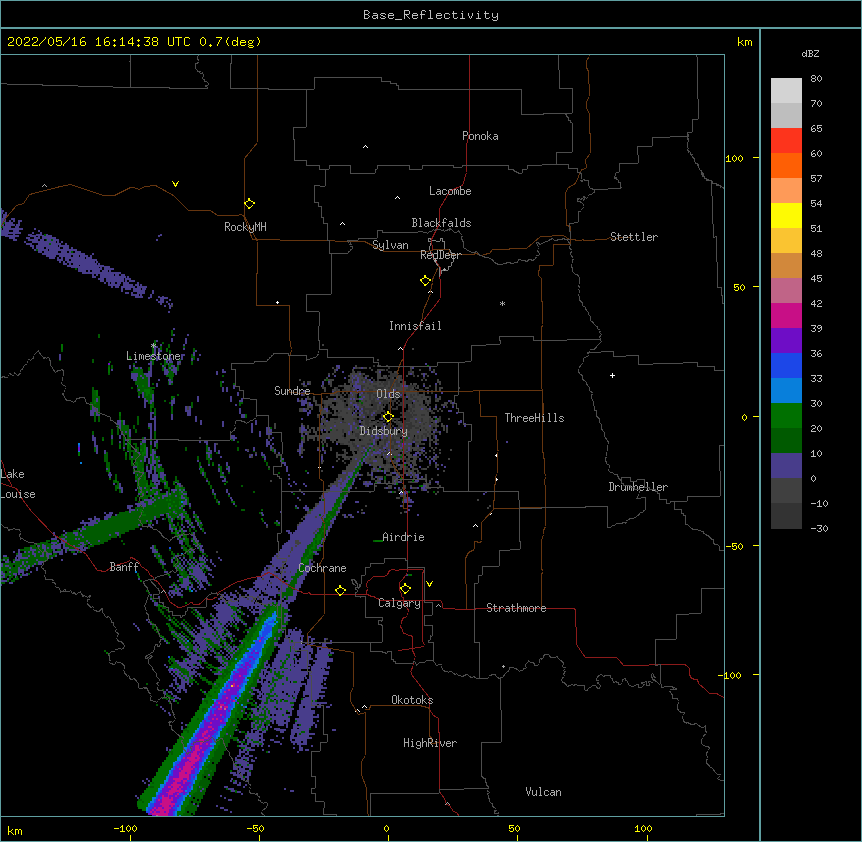862x842 pixels.
Task: Select the red 60-65 dBZ legend swatch
Action: pos(786,141)
